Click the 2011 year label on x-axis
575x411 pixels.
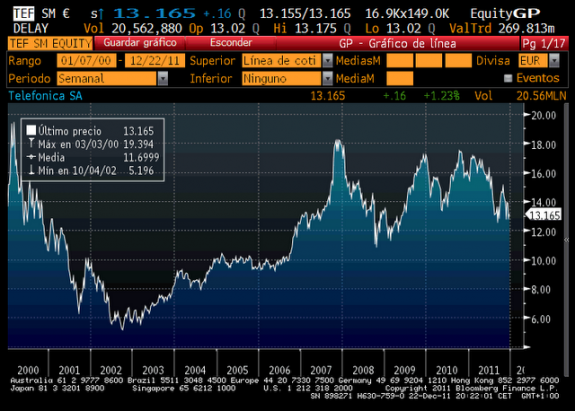[488, 370]
